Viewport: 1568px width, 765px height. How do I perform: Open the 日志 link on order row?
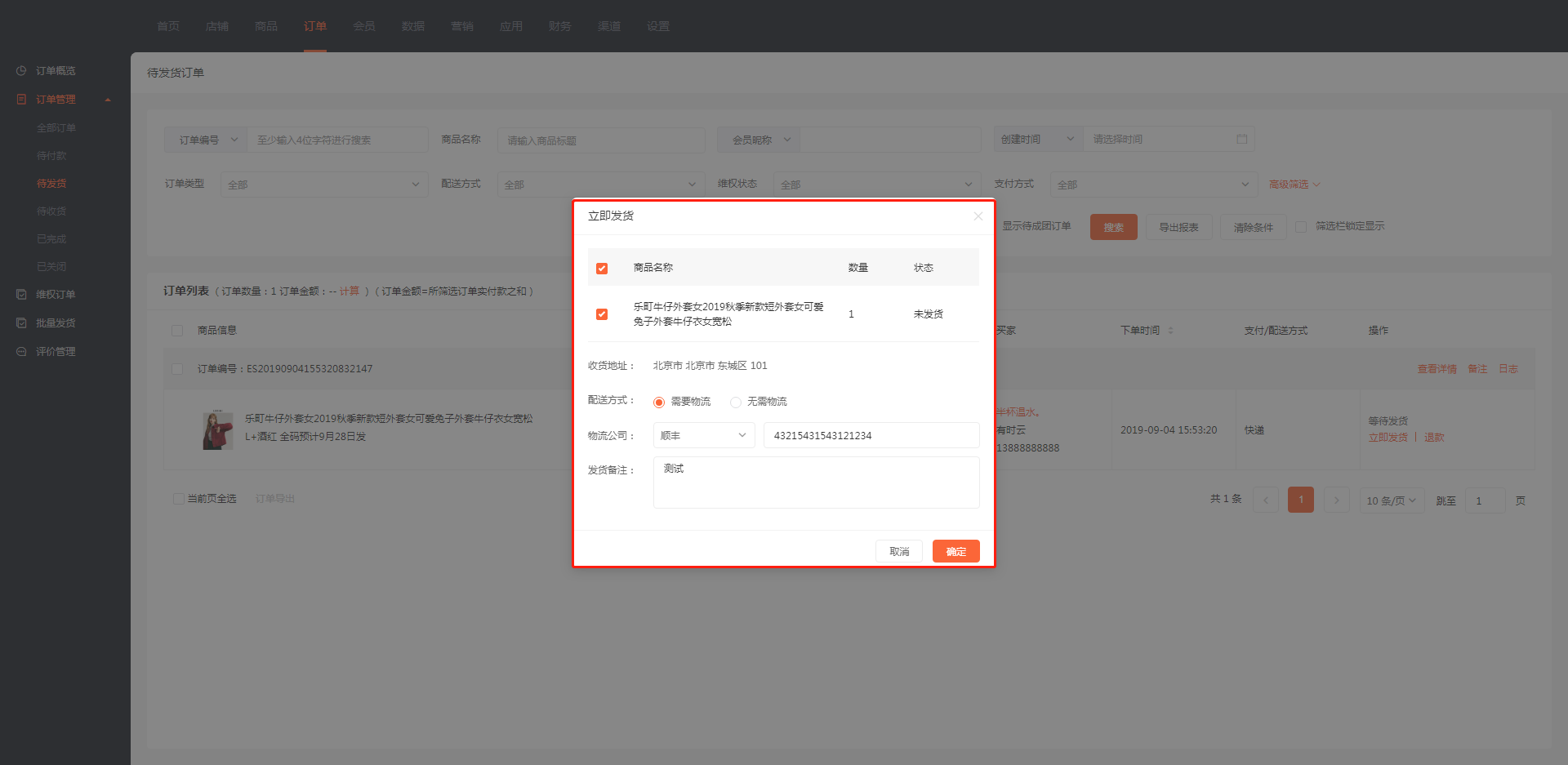pyautogui.click(x=1508, y=369)
